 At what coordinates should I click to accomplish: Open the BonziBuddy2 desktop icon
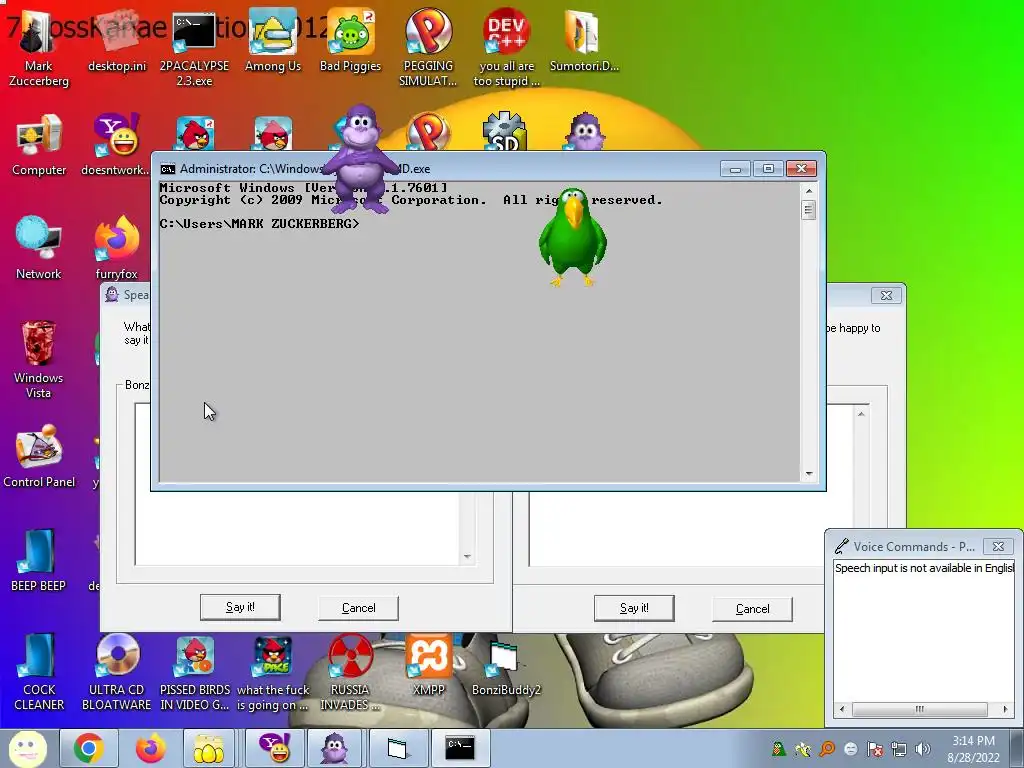(x=506, y=667)
